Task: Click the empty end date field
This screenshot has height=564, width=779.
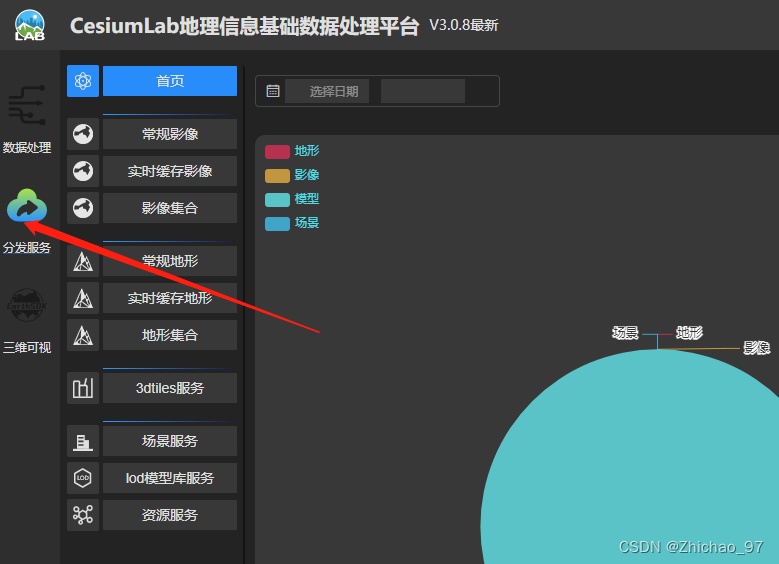Action: pos(423,91)
